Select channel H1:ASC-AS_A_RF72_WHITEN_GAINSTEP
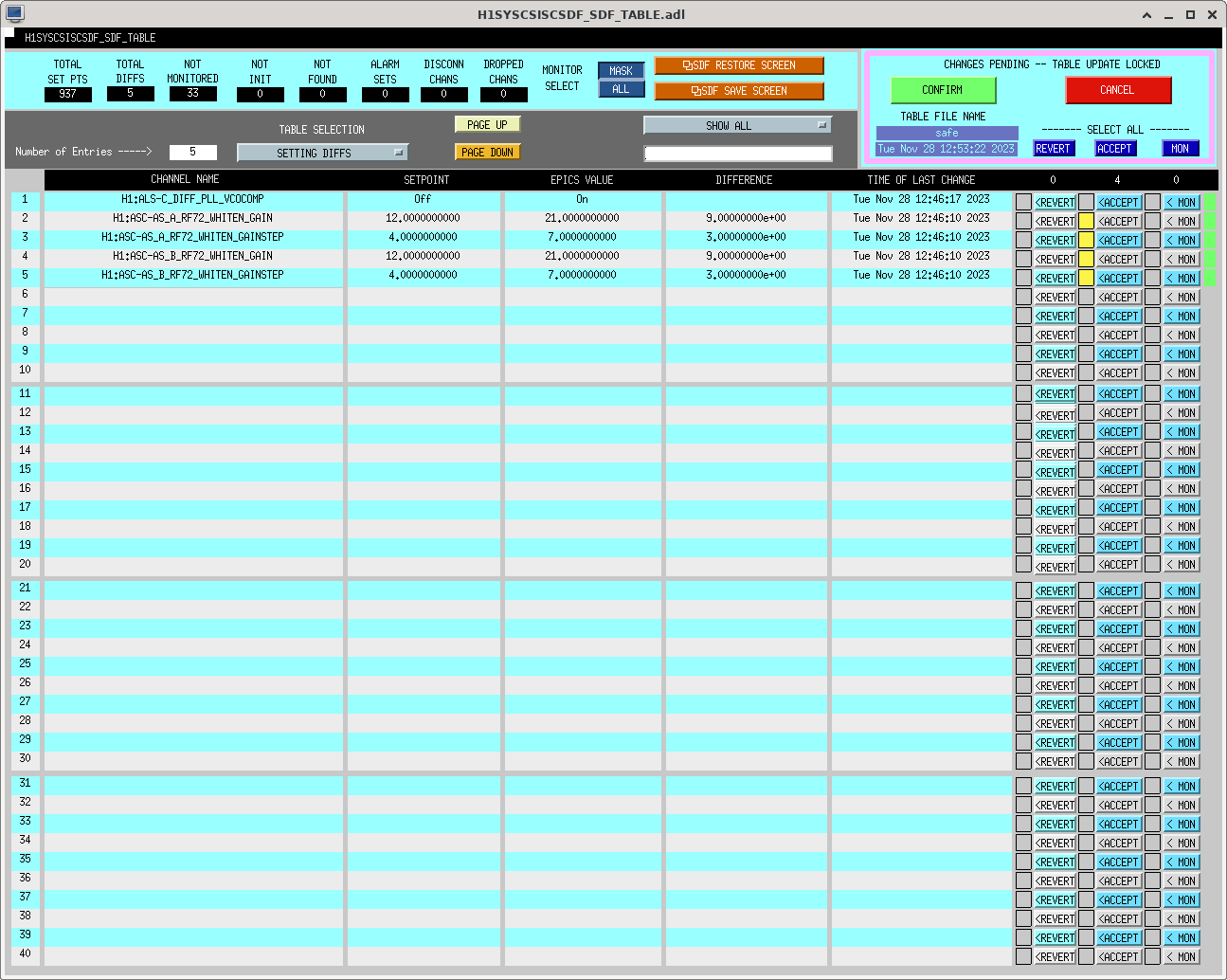Viewport: 1227px width, 980px height. tap(193, 237)
